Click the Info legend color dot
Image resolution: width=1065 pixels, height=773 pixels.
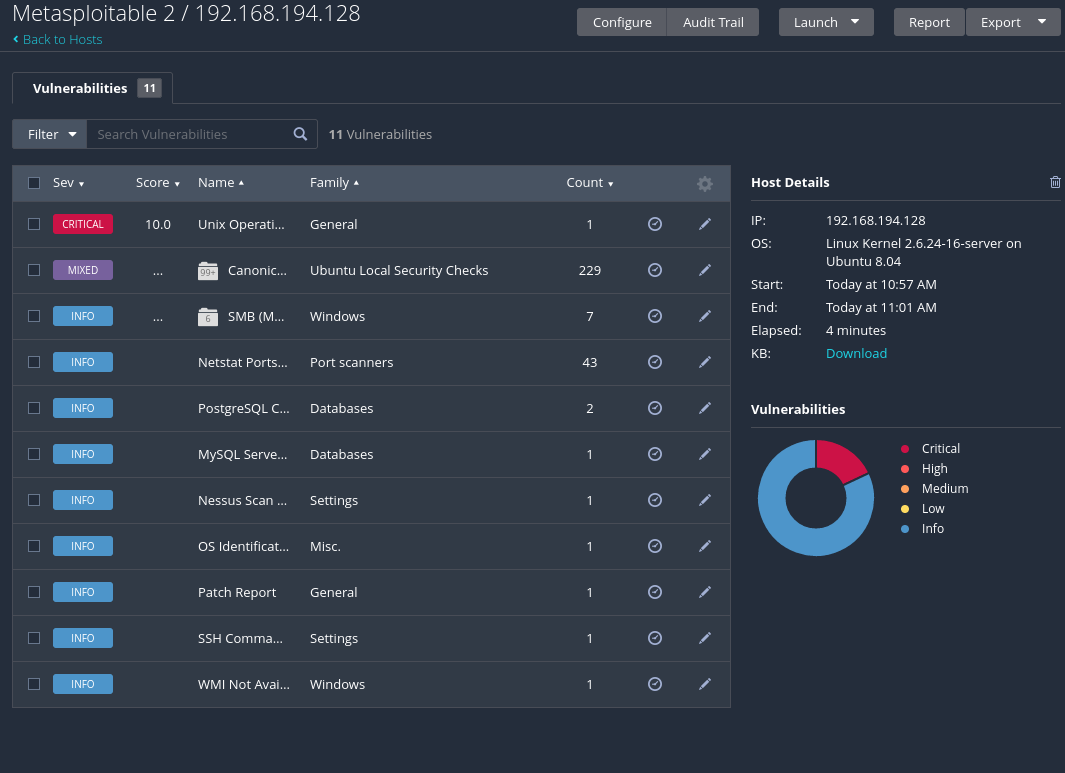pyautogui.click(x=905, y=529)
